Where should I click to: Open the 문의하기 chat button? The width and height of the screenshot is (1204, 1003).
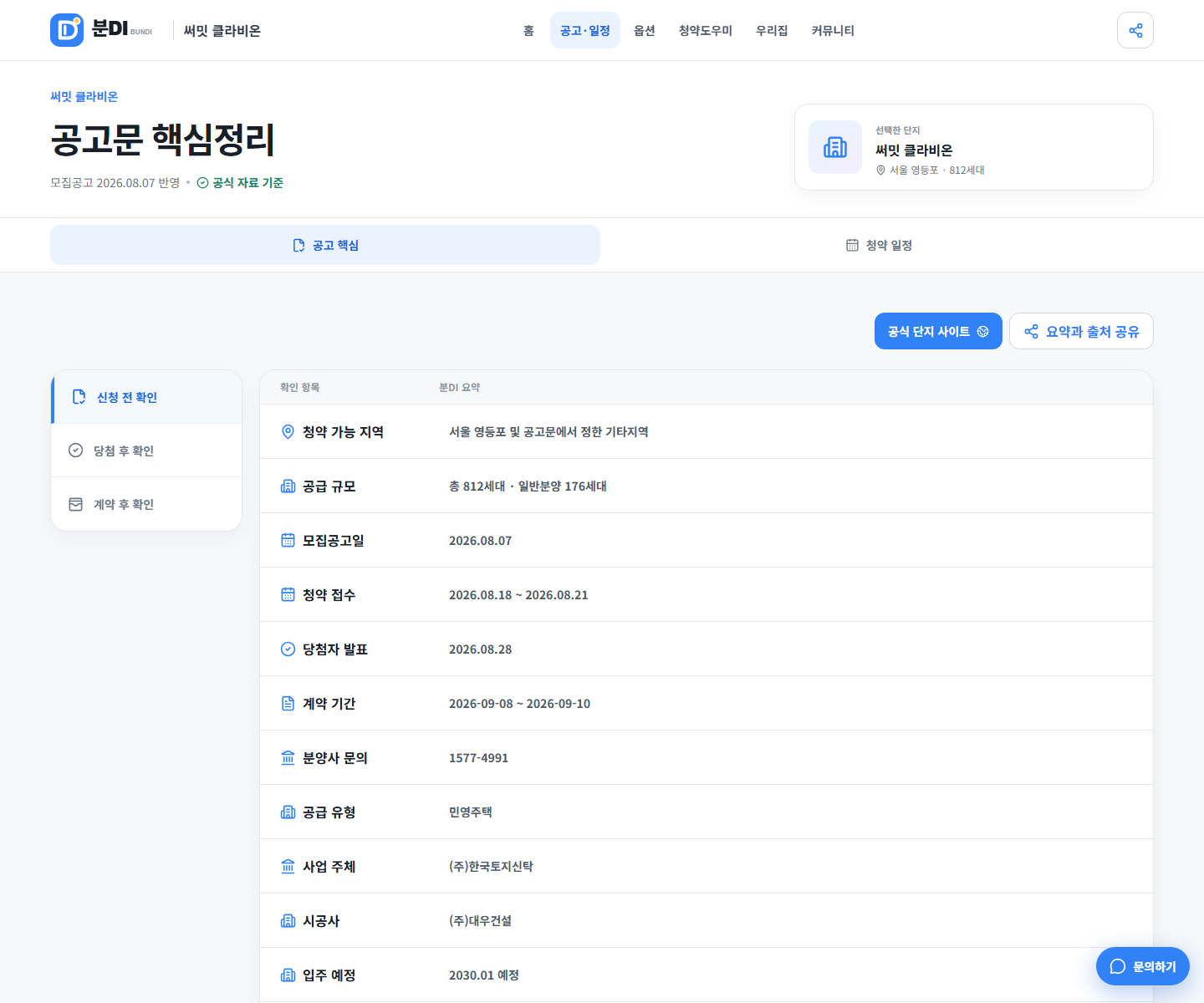1143,966
